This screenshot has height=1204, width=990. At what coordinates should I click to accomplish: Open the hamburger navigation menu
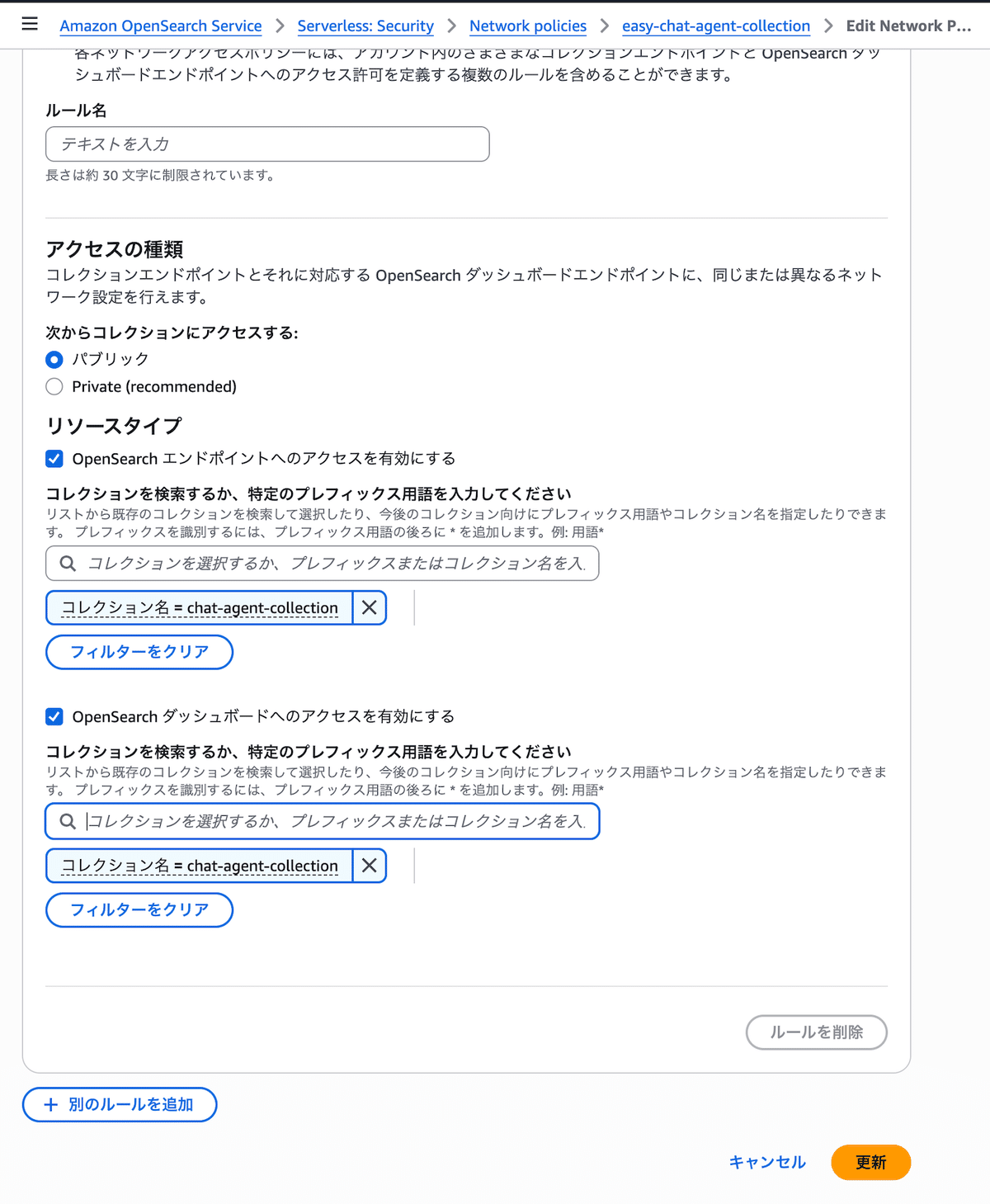tap(29, 24)
